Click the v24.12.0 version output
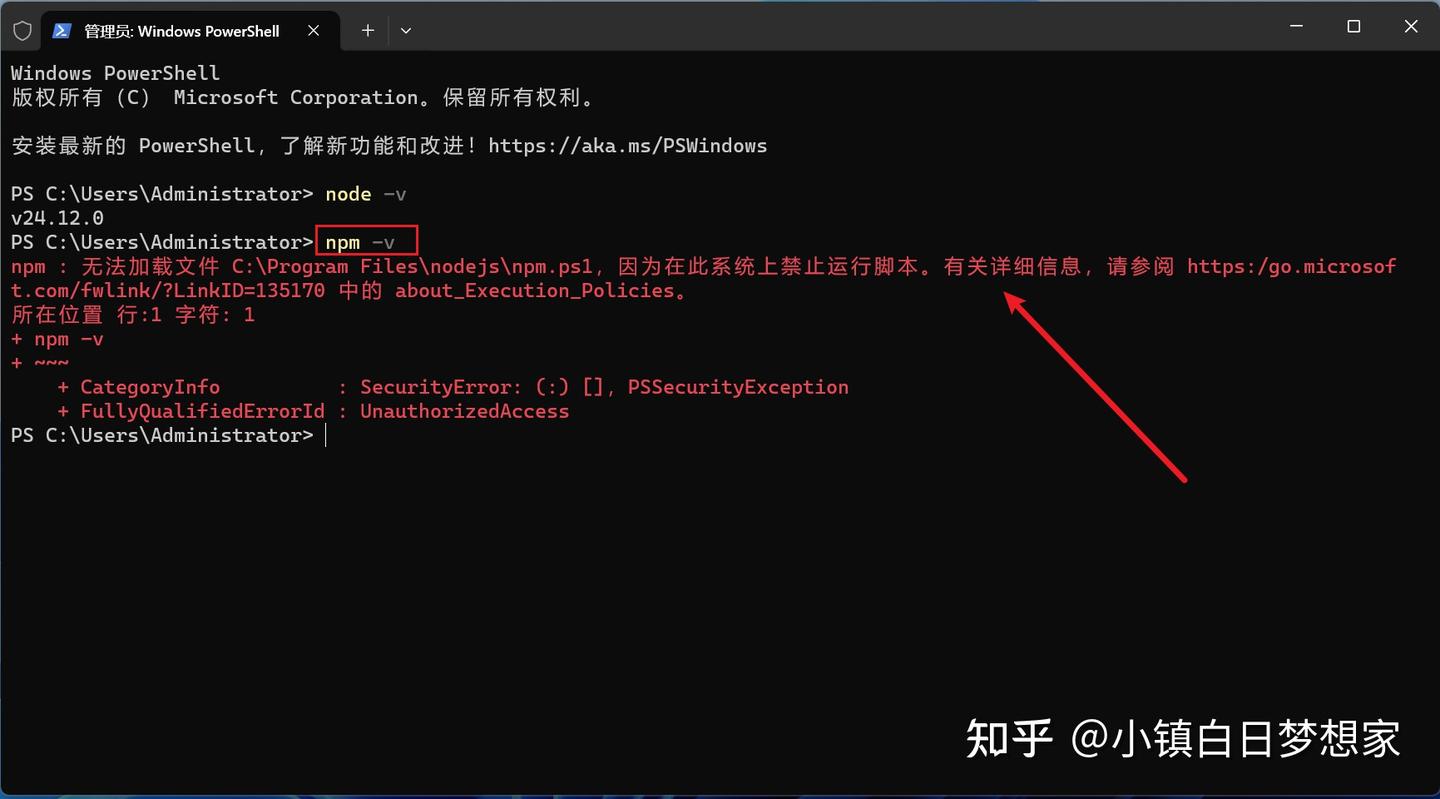This screenshot has width=1440, height=799. (x=57, y=218)
